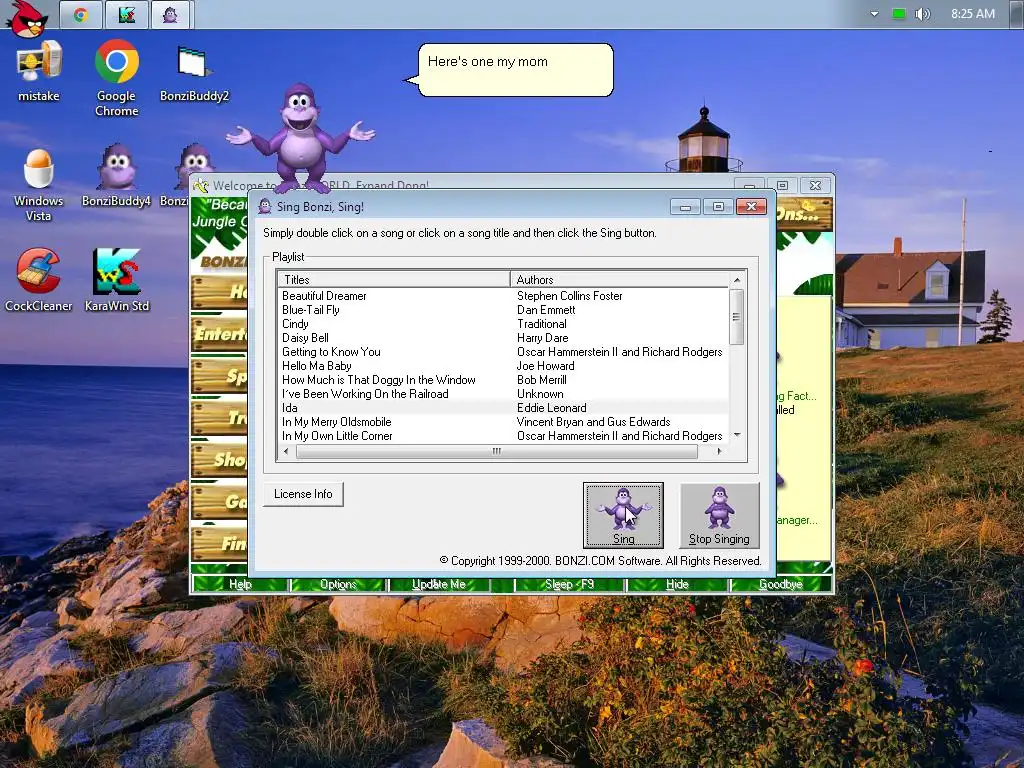1024x768 pixels.
Task: Click Hide in Bonzi bottom bar
Action: [x=677, y=584]
